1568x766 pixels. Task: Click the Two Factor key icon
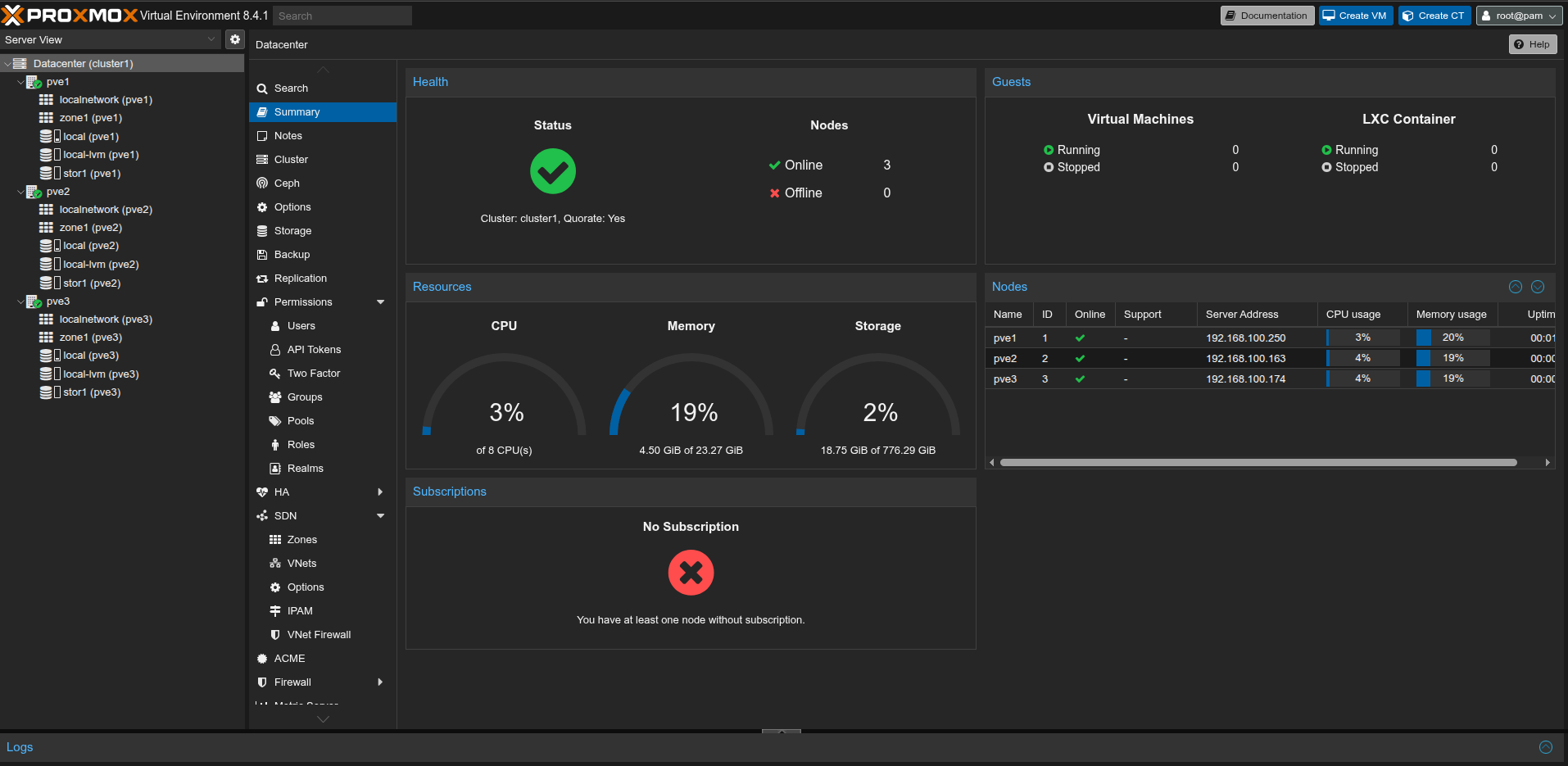(x=275, y=374)
